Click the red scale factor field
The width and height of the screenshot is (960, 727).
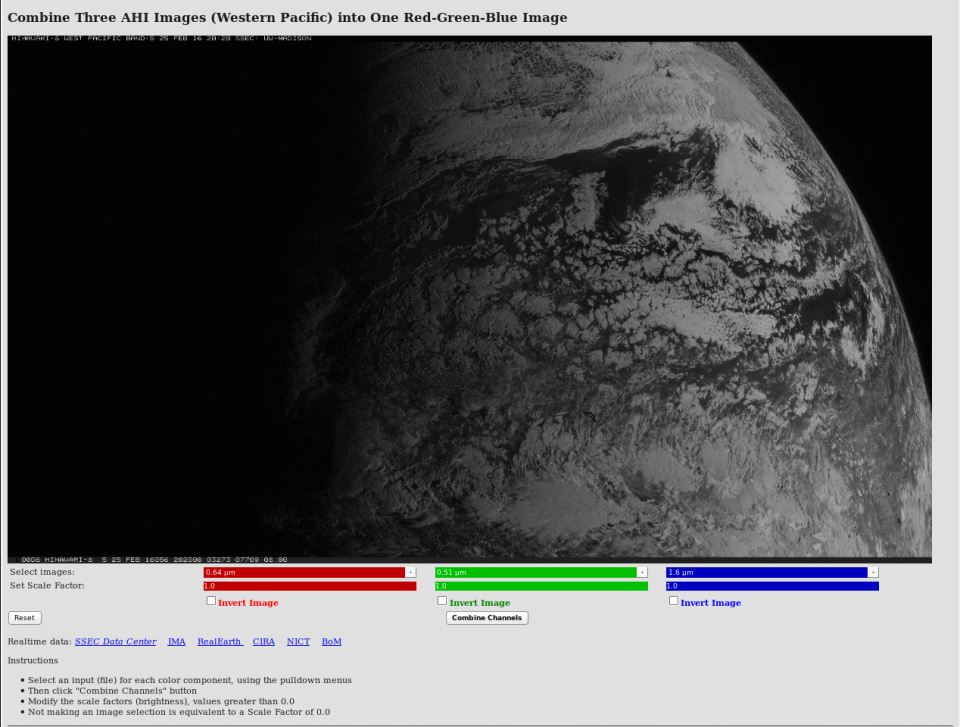click(x=310, y=586)
